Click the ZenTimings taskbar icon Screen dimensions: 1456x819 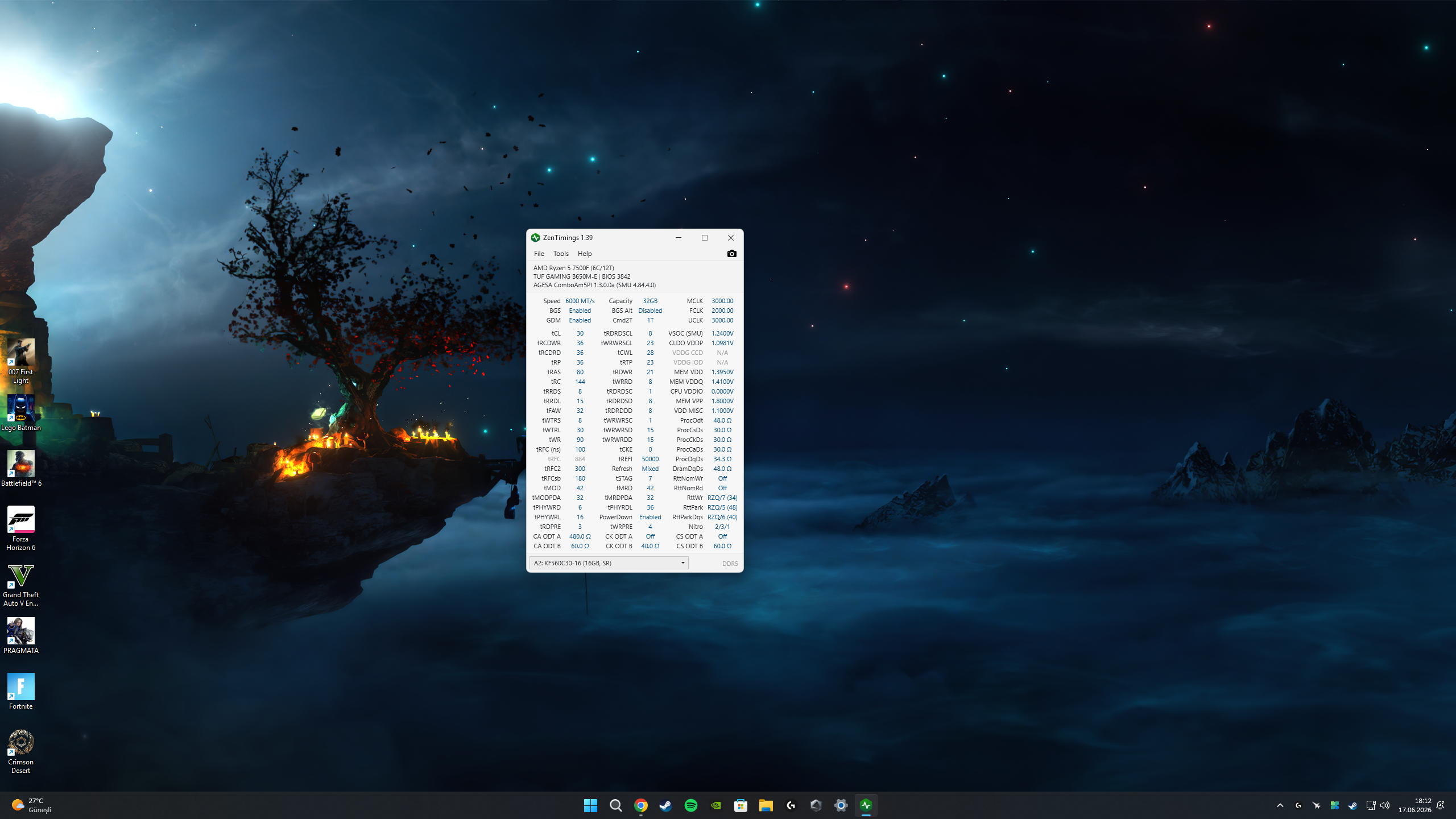click(x=866, y=805)
